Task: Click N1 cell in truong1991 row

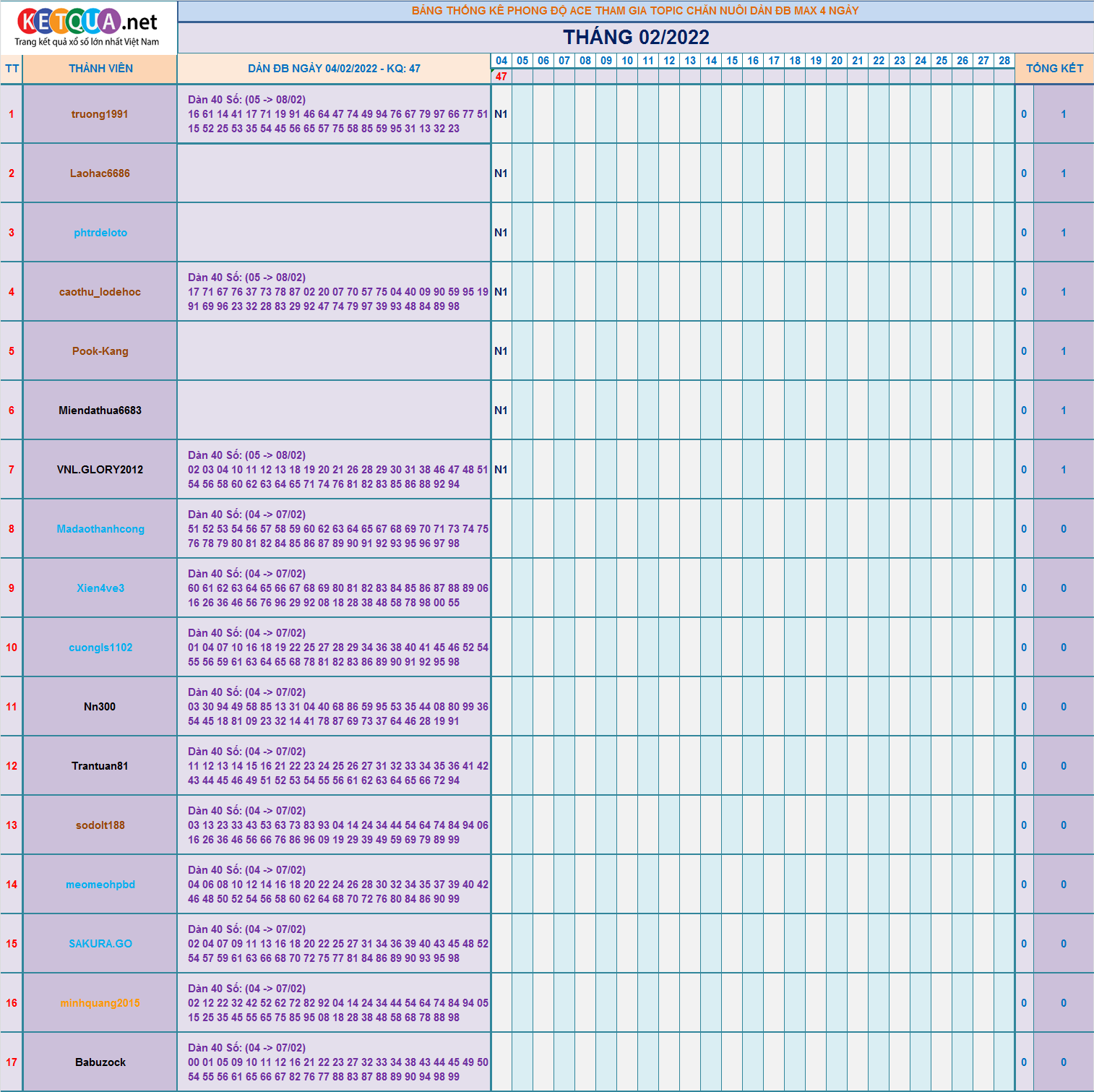Action: point(501,114)
